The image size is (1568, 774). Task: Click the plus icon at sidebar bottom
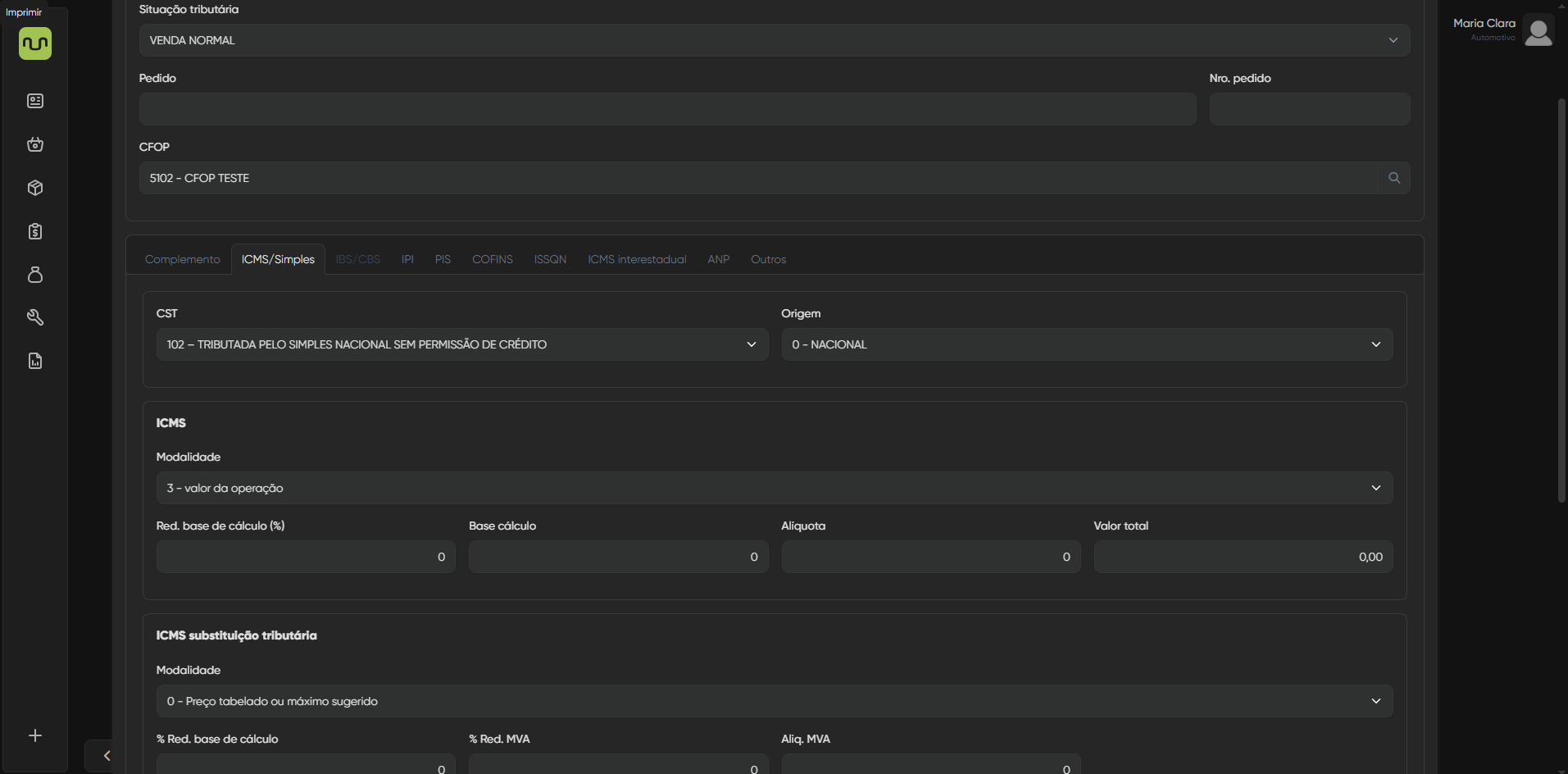(35, 735)
